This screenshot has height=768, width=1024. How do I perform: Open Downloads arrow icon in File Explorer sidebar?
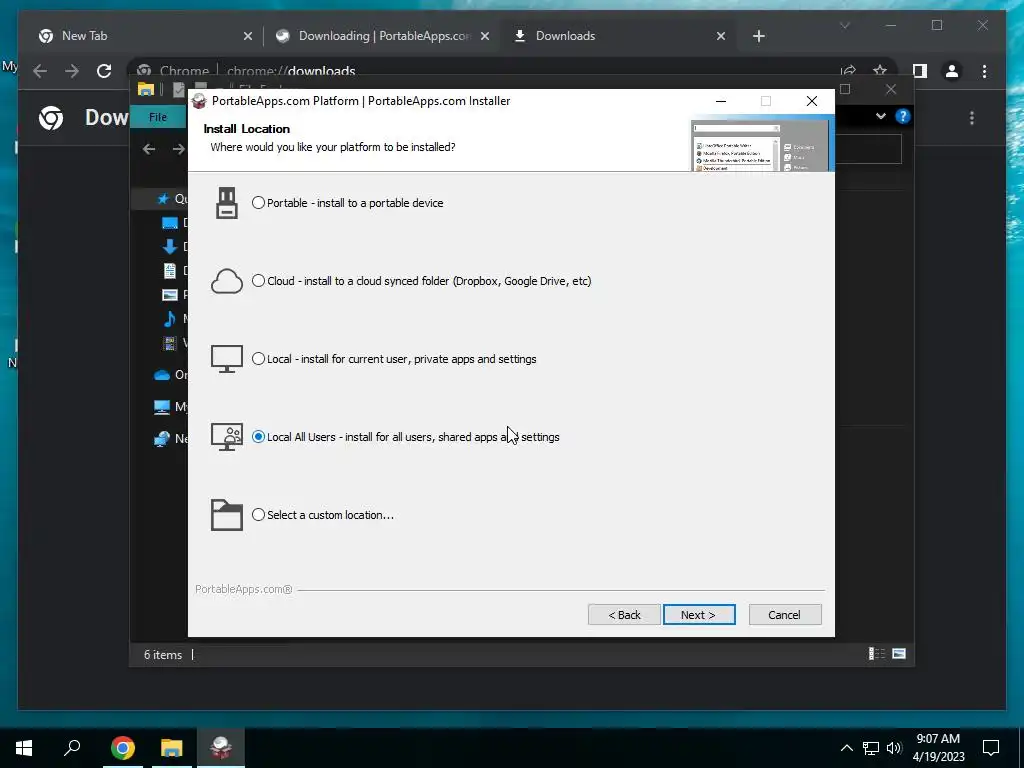click(170, 246)
